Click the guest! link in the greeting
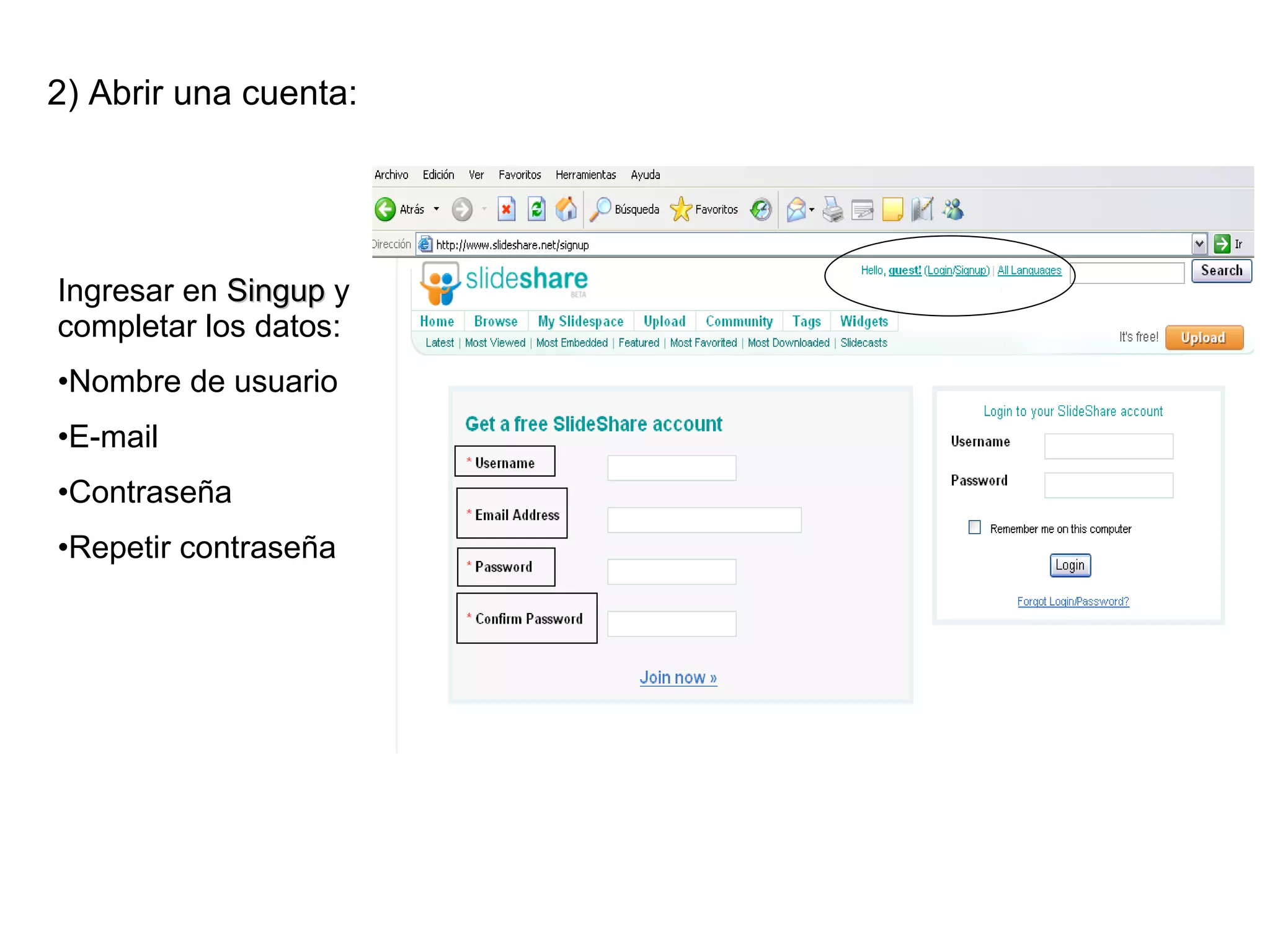The height and width of the screenshot is (952, 1270). click(x=905, y=270)
